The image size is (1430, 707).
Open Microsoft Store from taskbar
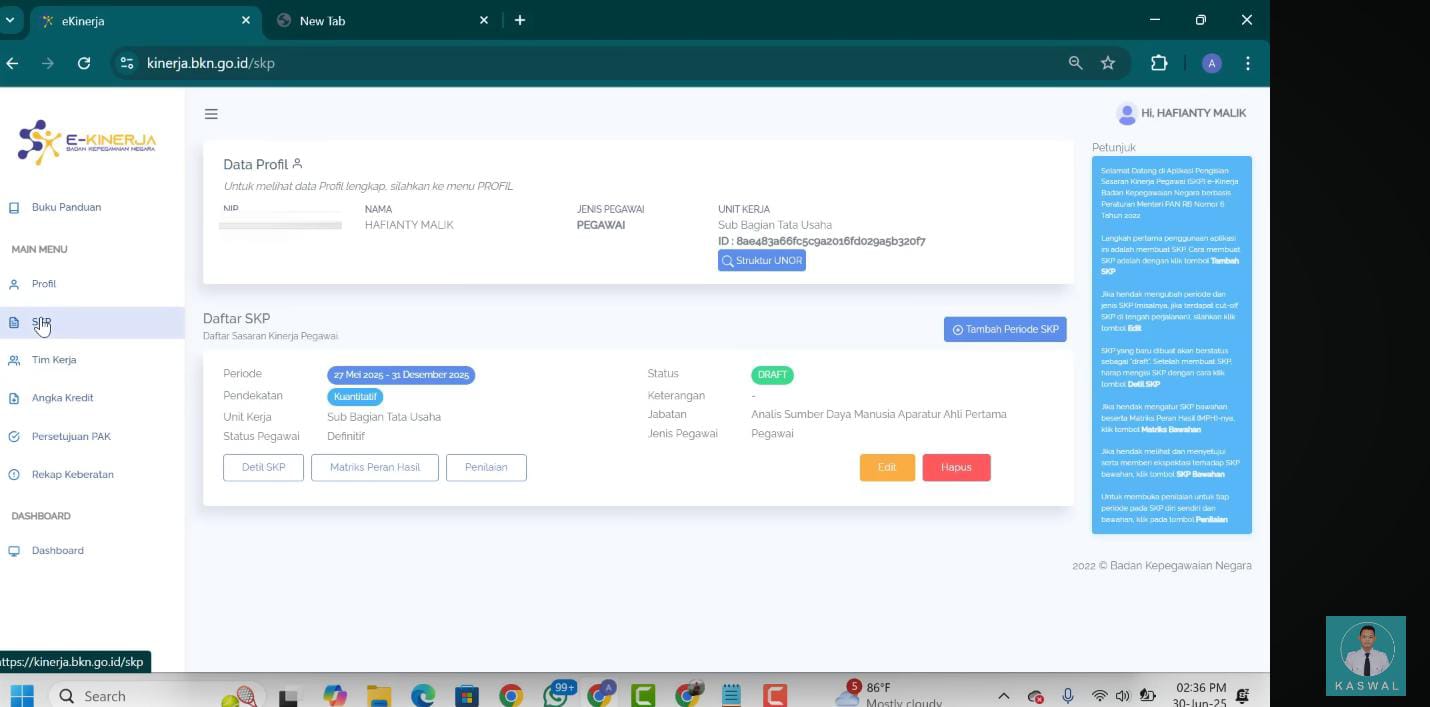tap(466, 696)
